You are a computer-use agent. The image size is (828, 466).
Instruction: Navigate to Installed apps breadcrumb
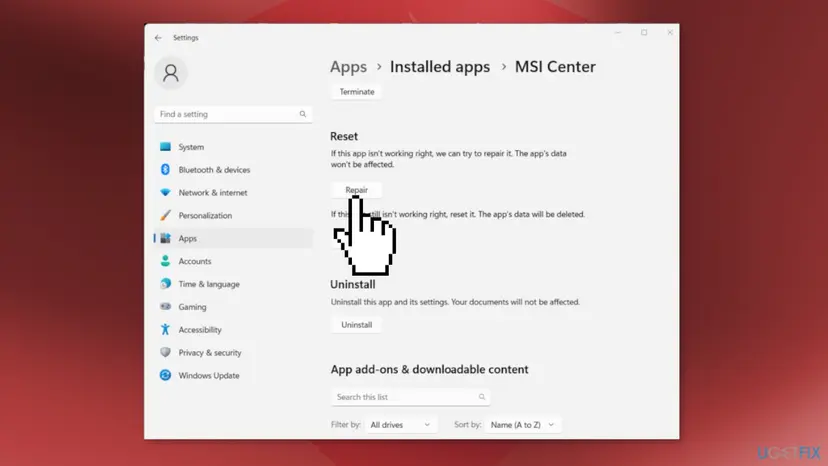pos(440,67)
